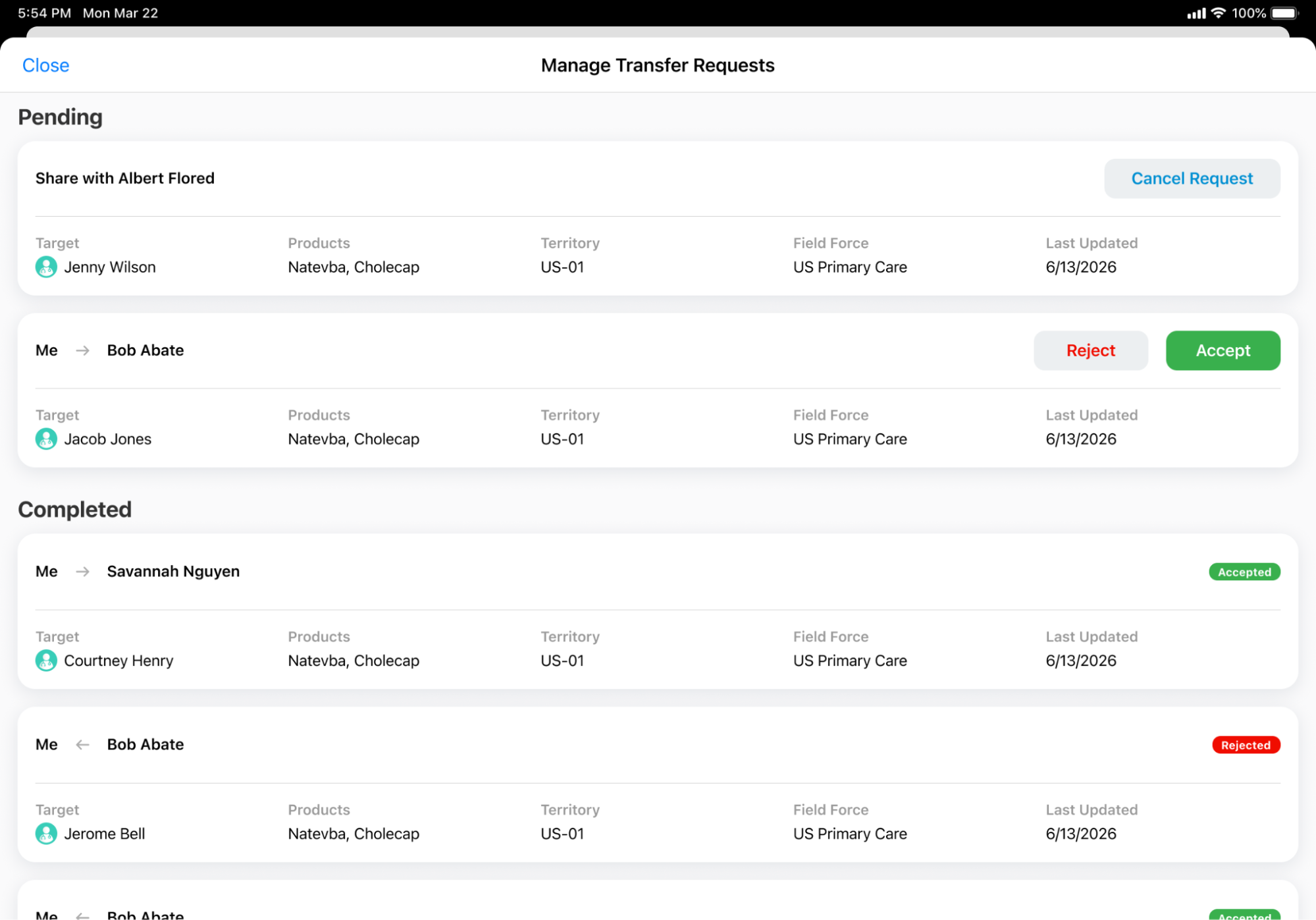Click Bob Abate's name in the Rejected card
The height and width of the screenshot is (920, 1316).
click(145, 744)
